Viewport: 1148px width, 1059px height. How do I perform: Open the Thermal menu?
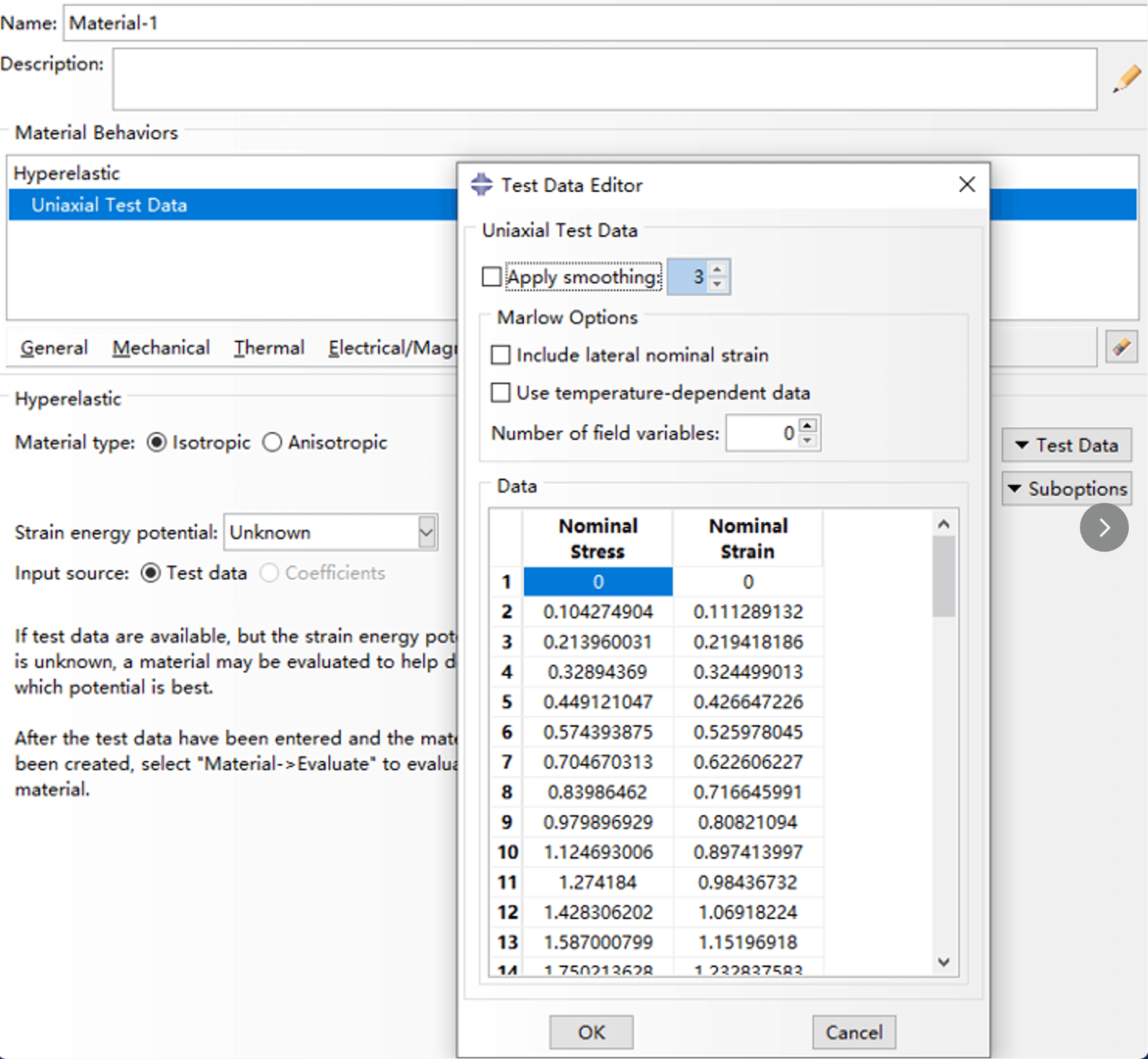[269, 348]
